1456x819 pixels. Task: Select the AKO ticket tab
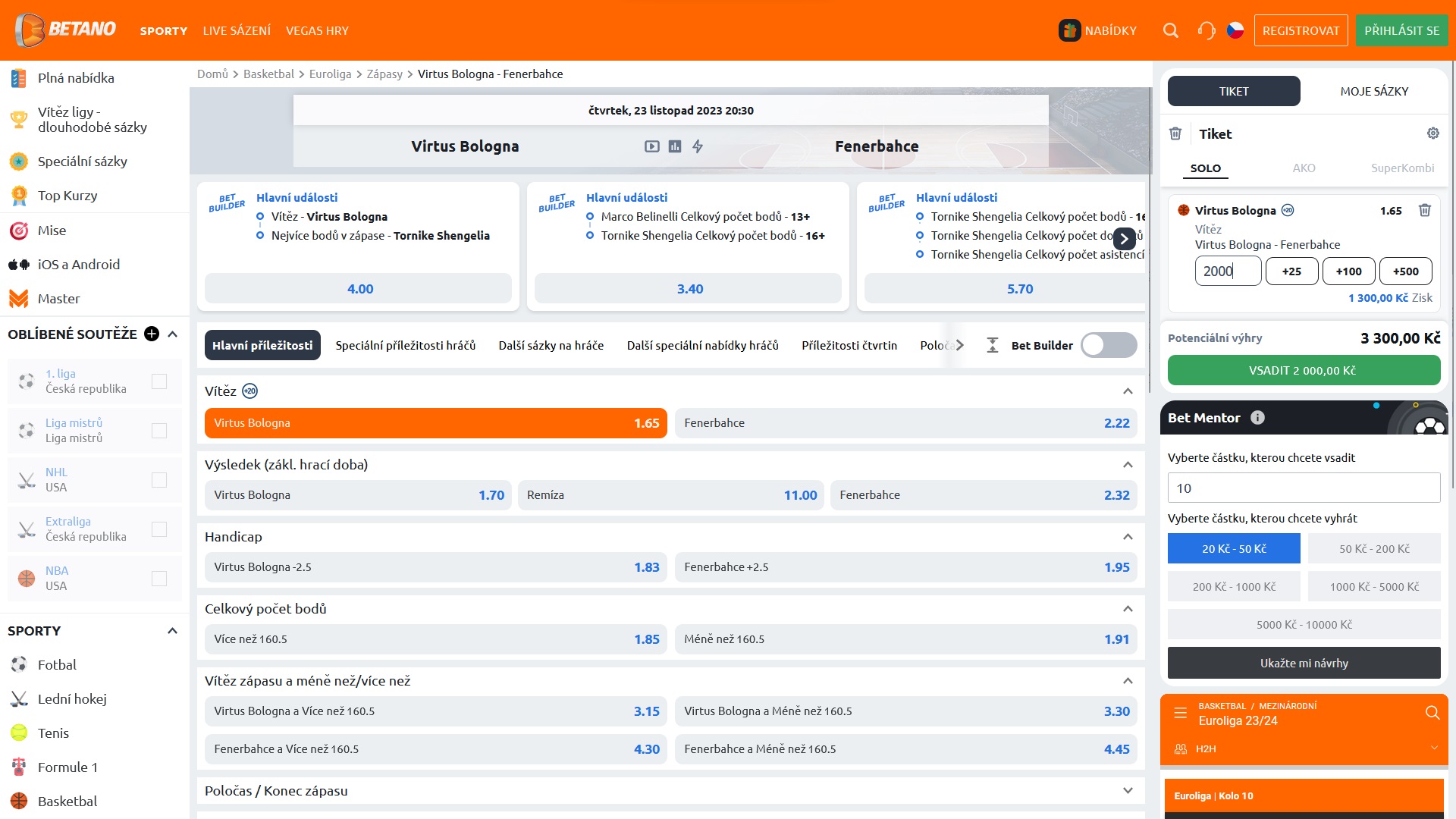(x=1304, y=168)
